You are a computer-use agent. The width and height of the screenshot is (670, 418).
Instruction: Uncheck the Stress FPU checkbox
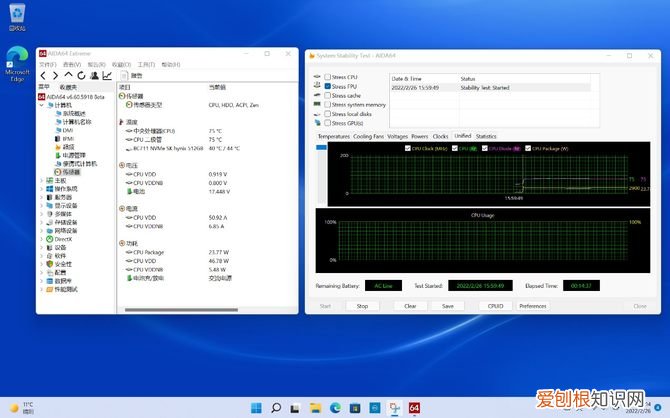click(327, 86)
